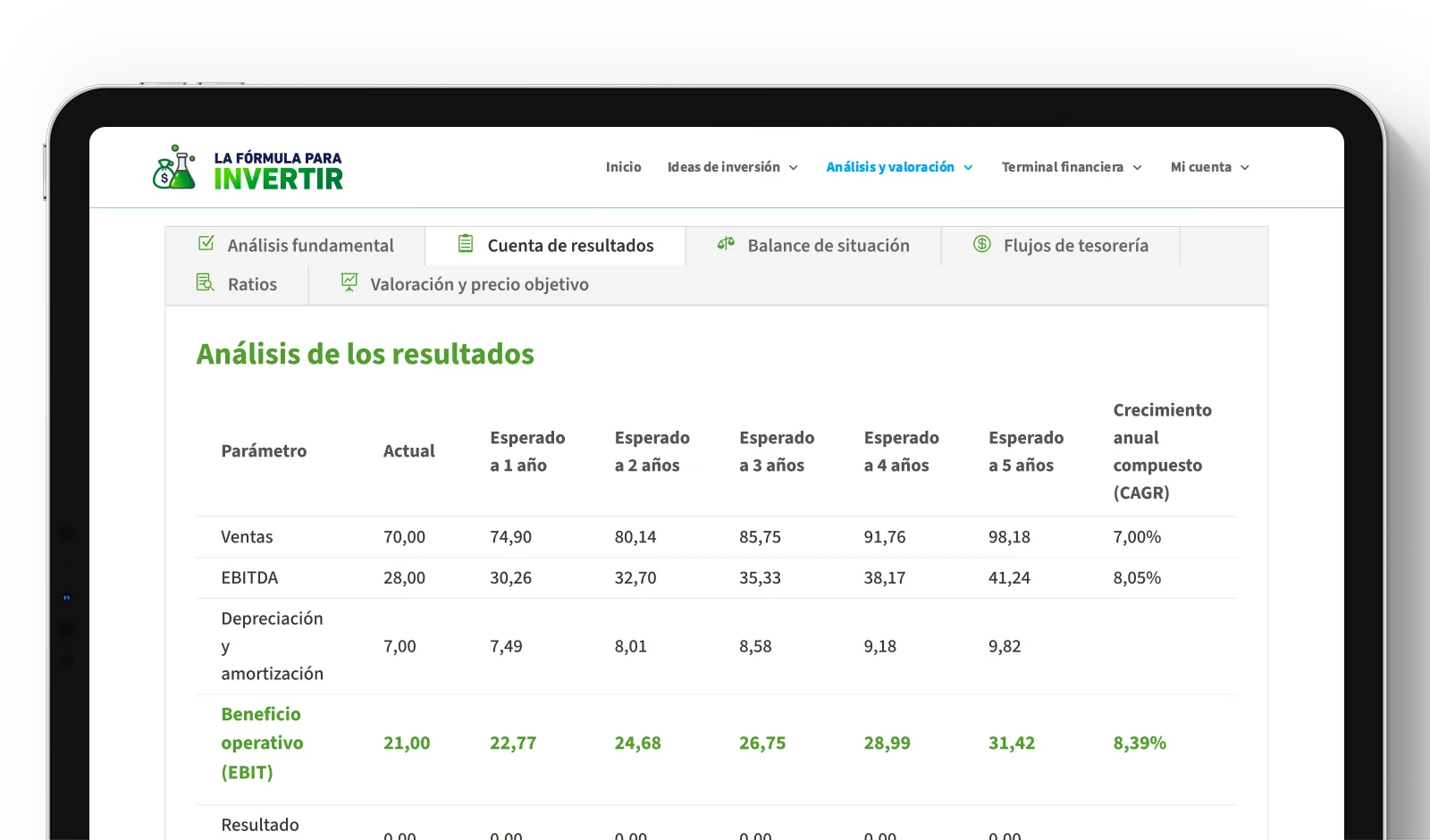Click the depreciation value 7,49
Image resolution: width=1430 pixels, height=840 pixels.
click(x=506, y=646)
